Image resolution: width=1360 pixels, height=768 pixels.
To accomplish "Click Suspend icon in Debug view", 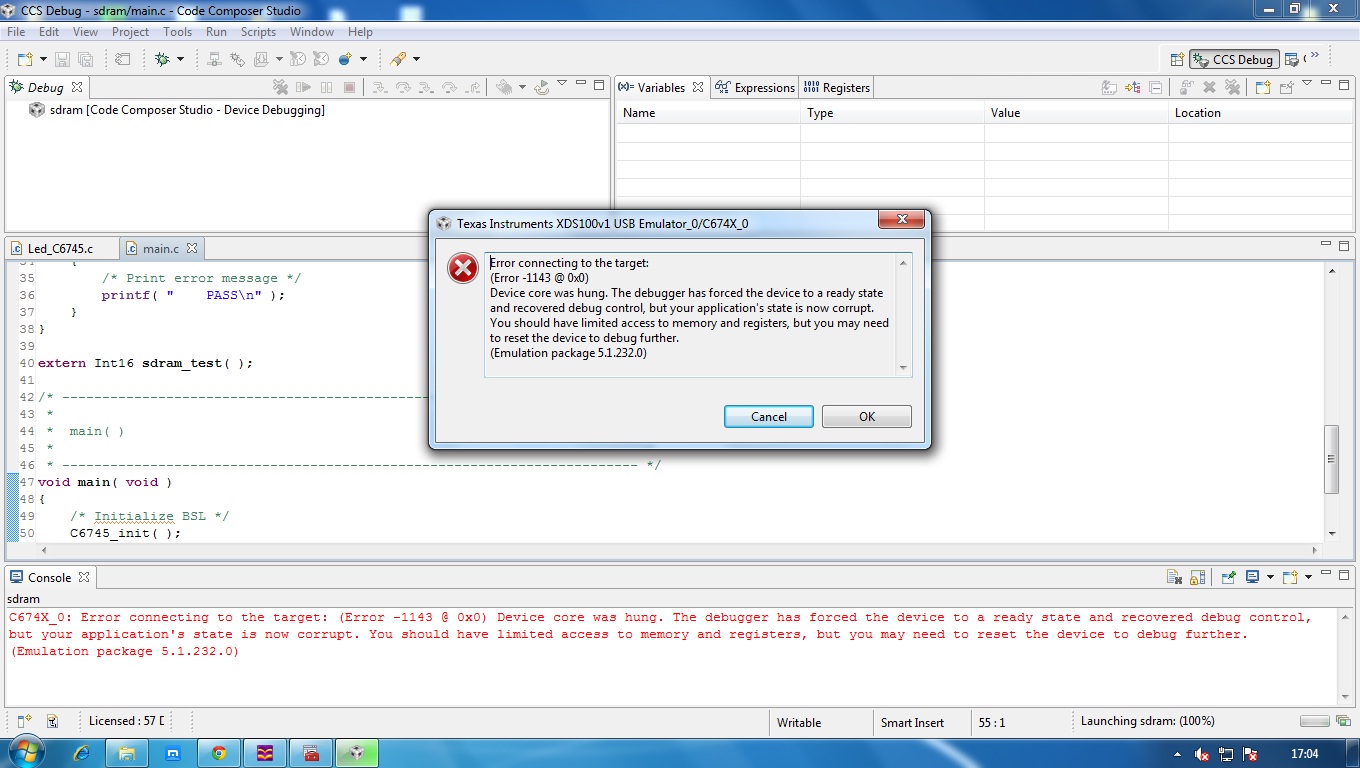I will (x=326, y=87).
